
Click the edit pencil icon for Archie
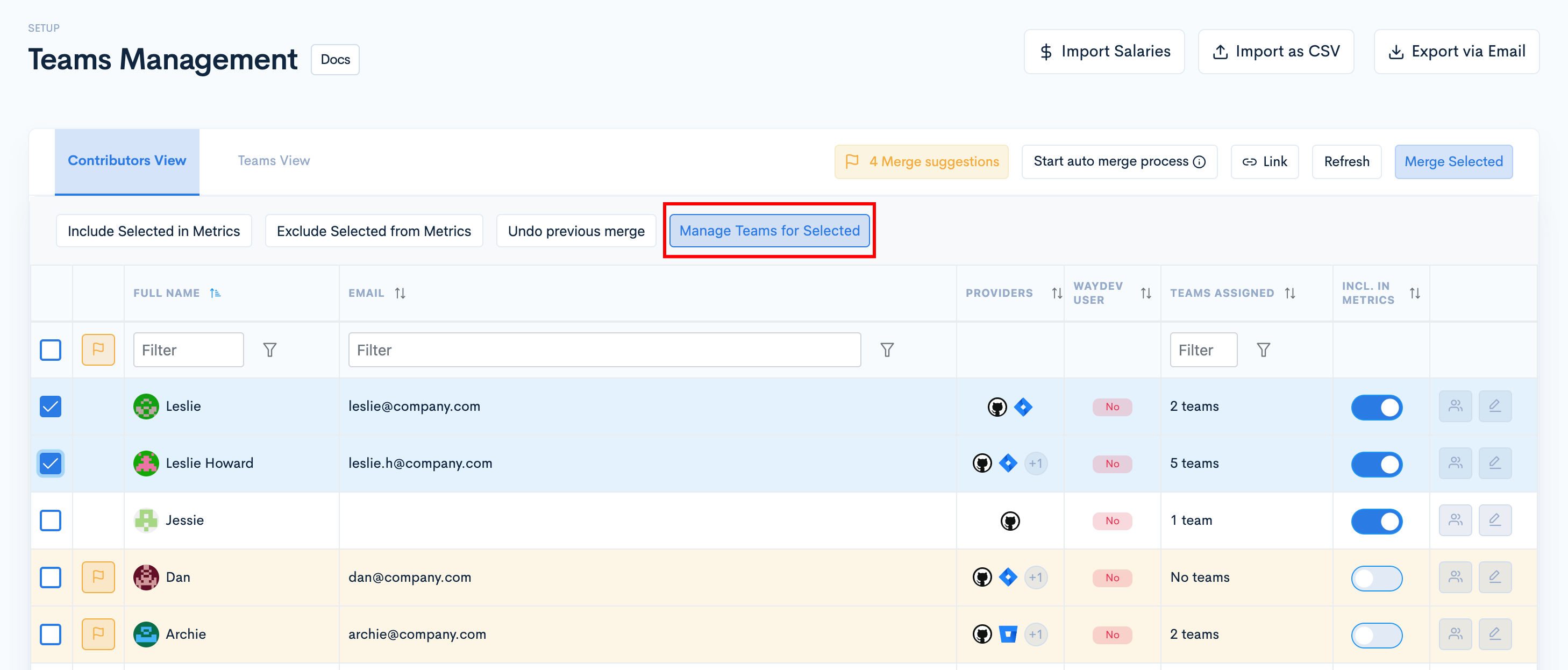[1495, 634]
